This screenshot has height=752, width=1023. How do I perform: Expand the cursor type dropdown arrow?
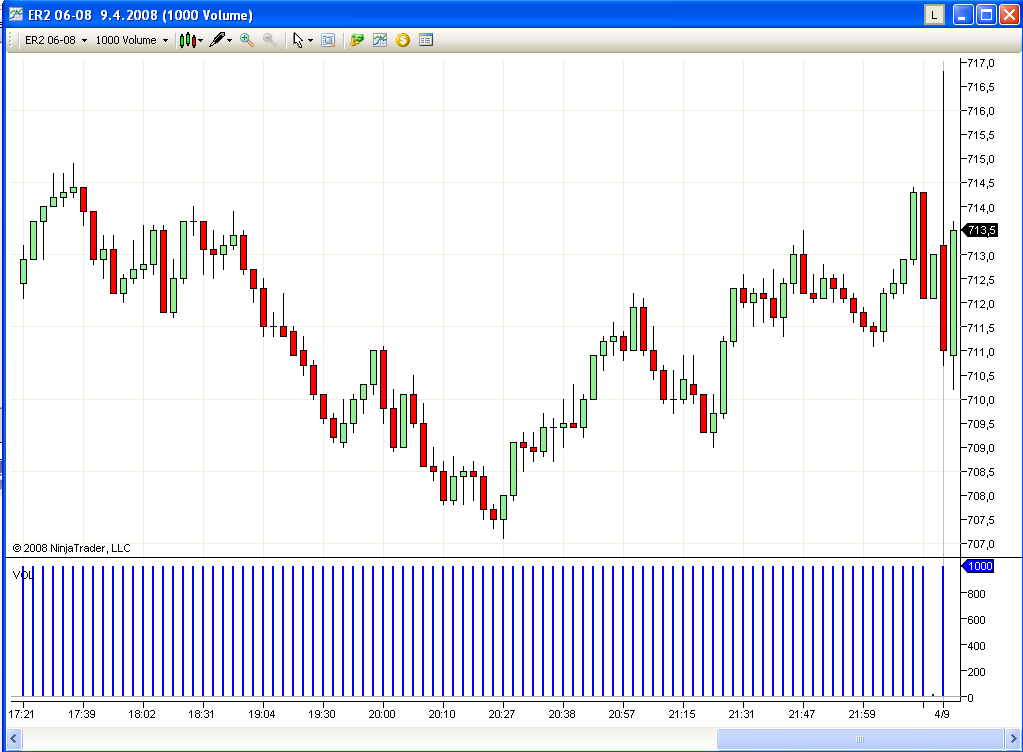coord(311,40)
